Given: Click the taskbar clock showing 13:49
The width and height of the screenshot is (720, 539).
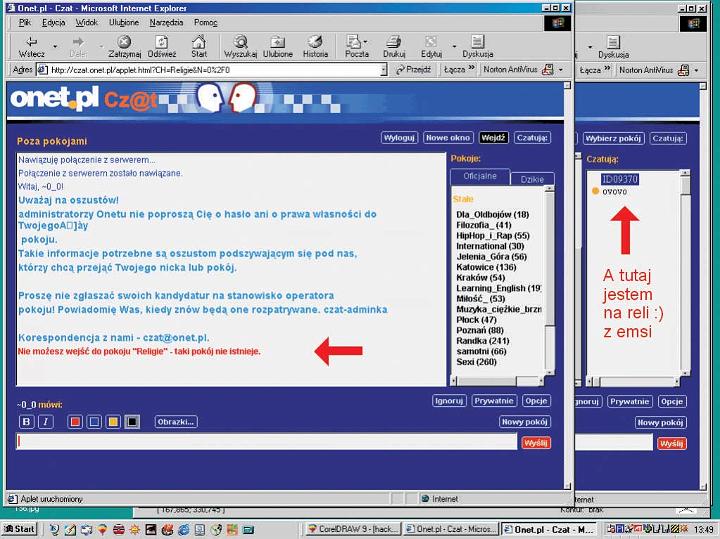Looking at the screenshot, I should pyautogui.click(x=703, y=530).
